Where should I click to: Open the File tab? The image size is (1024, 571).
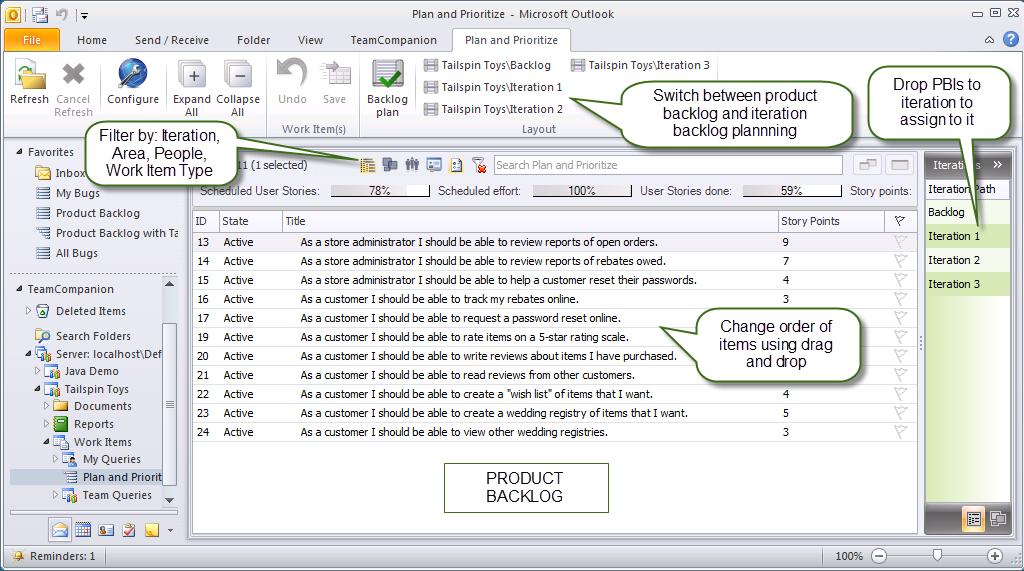[x=32, y=40]
